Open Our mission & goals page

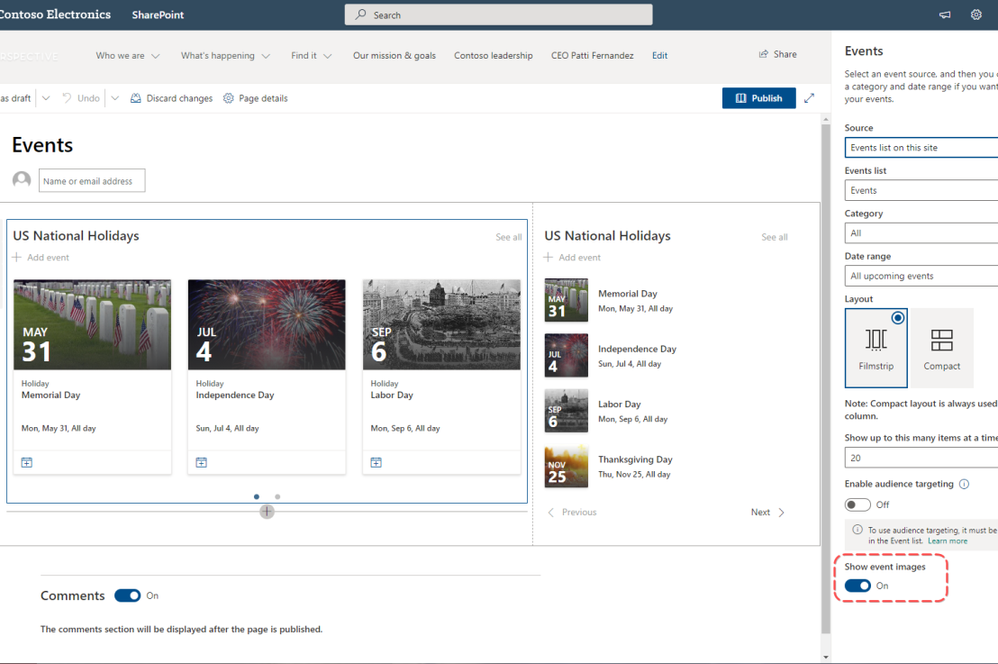pyautogui.click(x=394, y=56)
